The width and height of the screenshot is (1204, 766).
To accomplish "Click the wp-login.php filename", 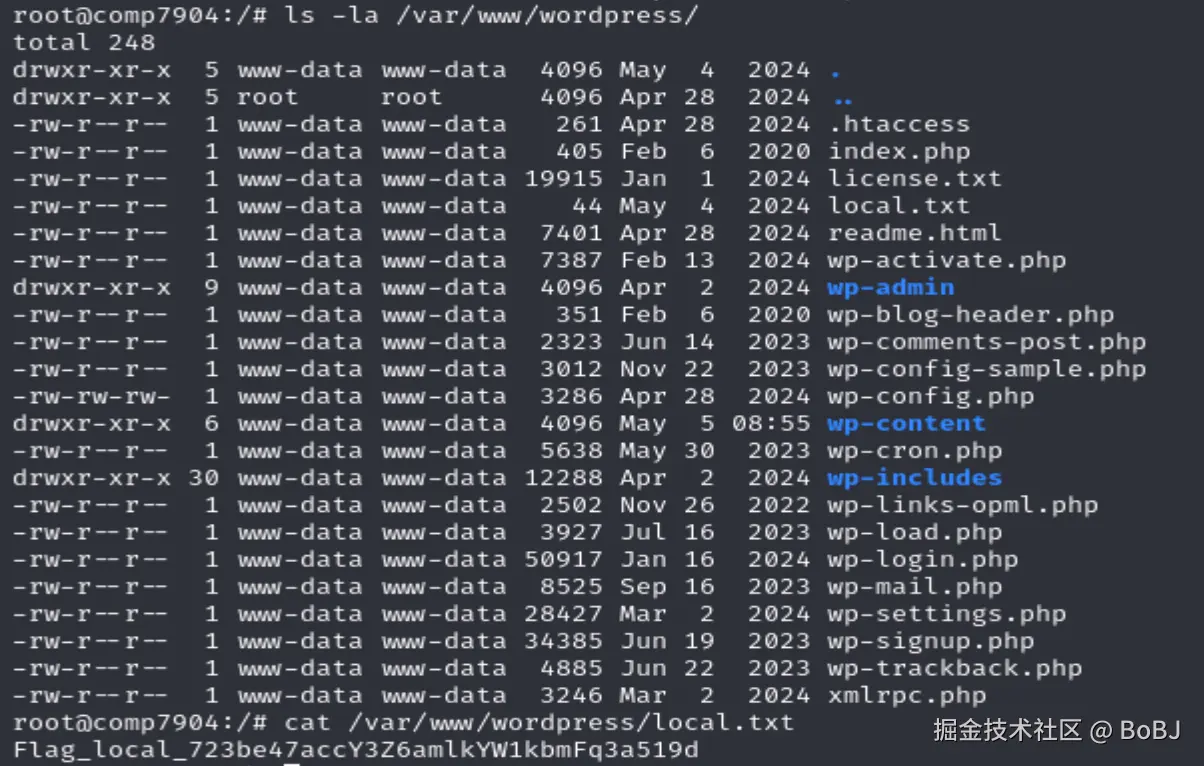I will coord(922,560).
